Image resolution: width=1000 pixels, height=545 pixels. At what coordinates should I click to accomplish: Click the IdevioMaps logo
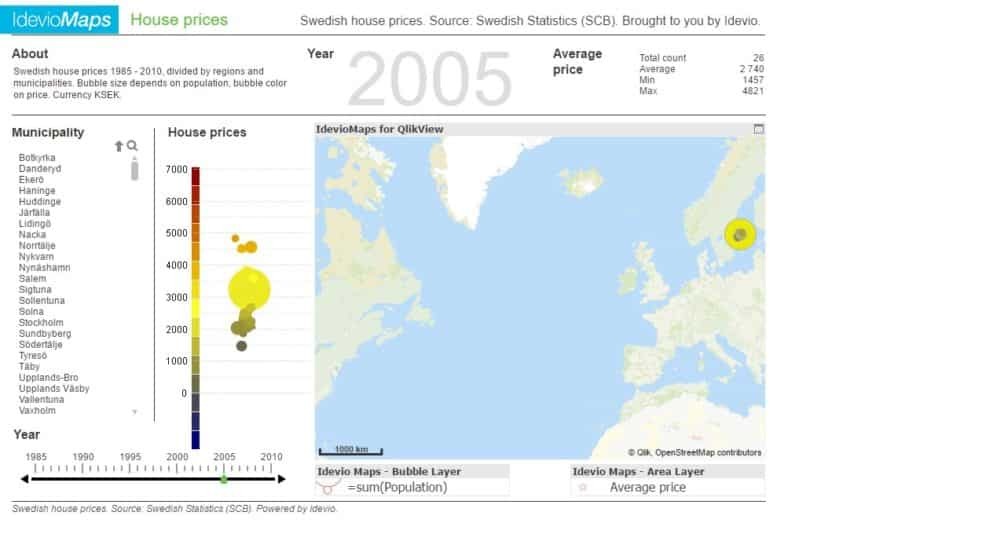(62, 20)
